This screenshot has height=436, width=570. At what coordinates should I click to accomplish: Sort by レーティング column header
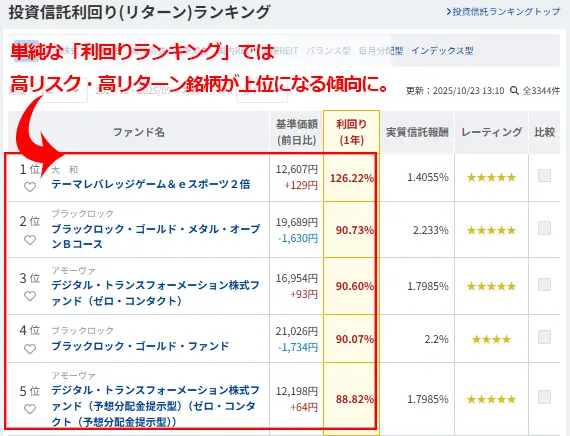(491, 132)
